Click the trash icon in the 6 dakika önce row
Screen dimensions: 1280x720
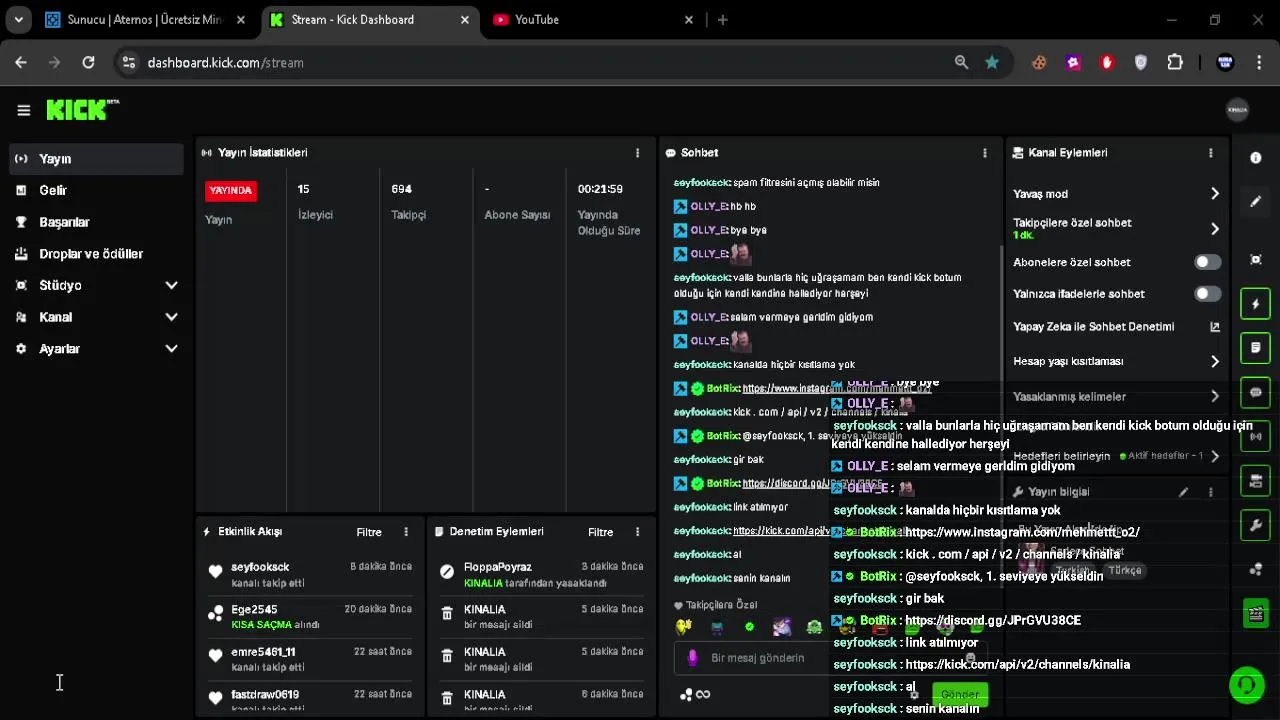[447, 699]
